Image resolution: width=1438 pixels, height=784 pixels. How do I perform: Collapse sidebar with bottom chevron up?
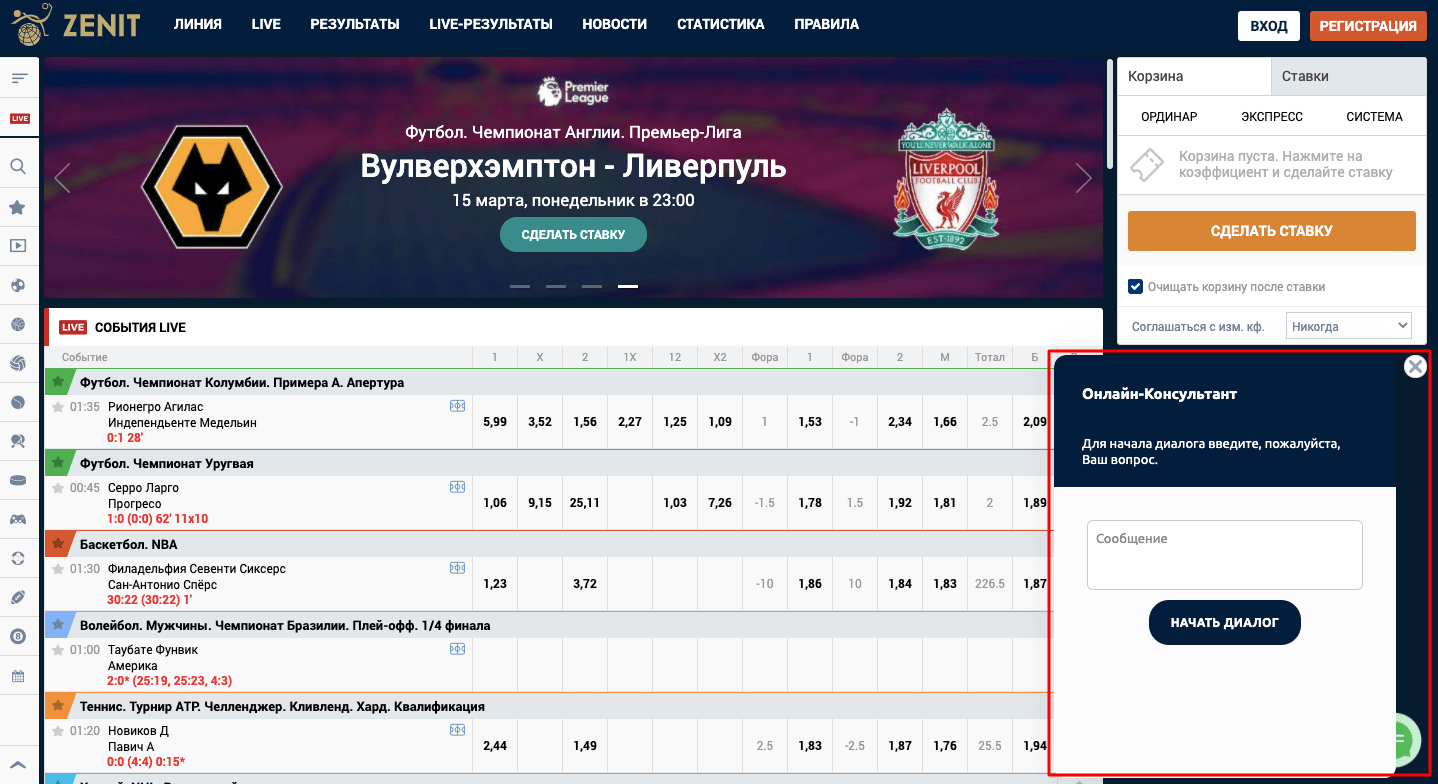click(x=18, y=764)
